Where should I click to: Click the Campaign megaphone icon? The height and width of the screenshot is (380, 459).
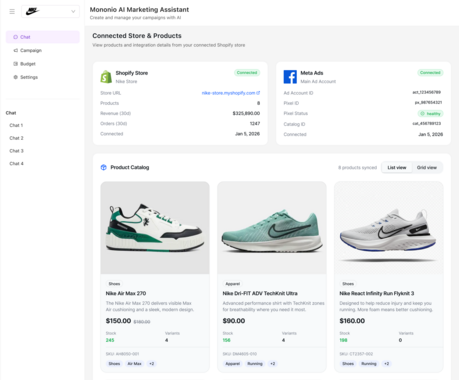point(15,50)
